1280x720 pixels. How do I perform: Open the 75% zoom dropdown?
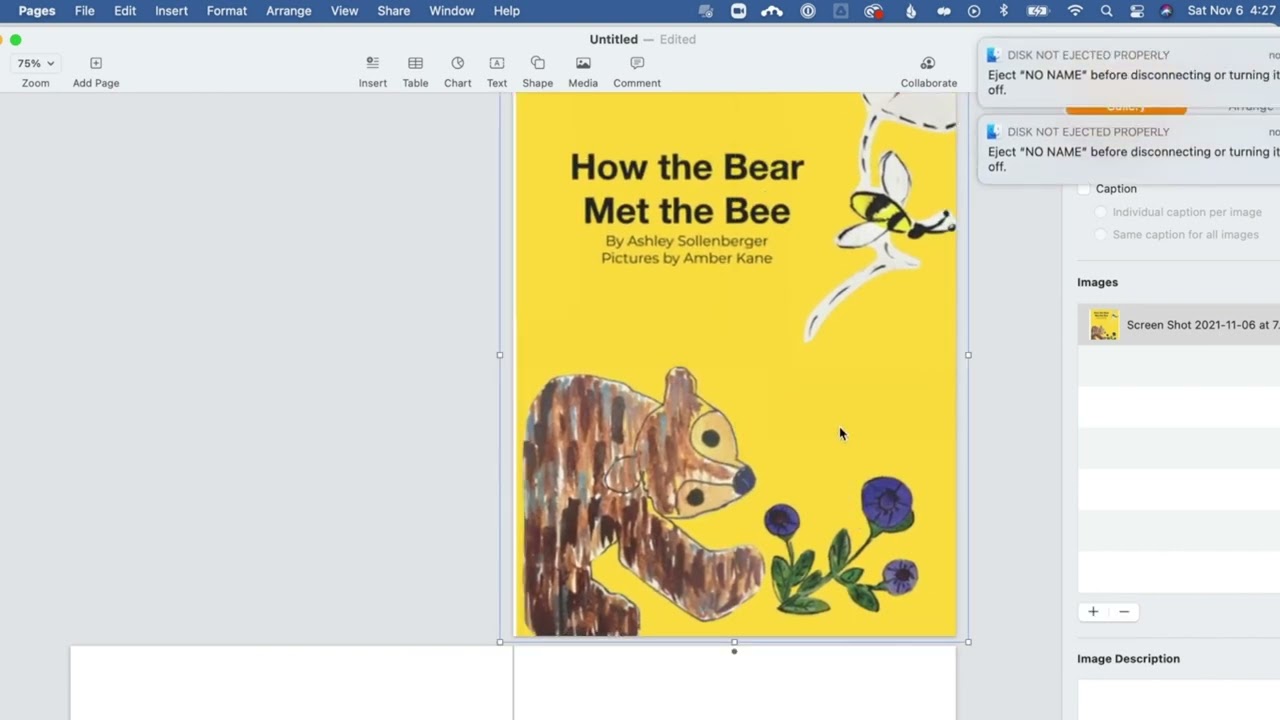(x=35, y=63)
